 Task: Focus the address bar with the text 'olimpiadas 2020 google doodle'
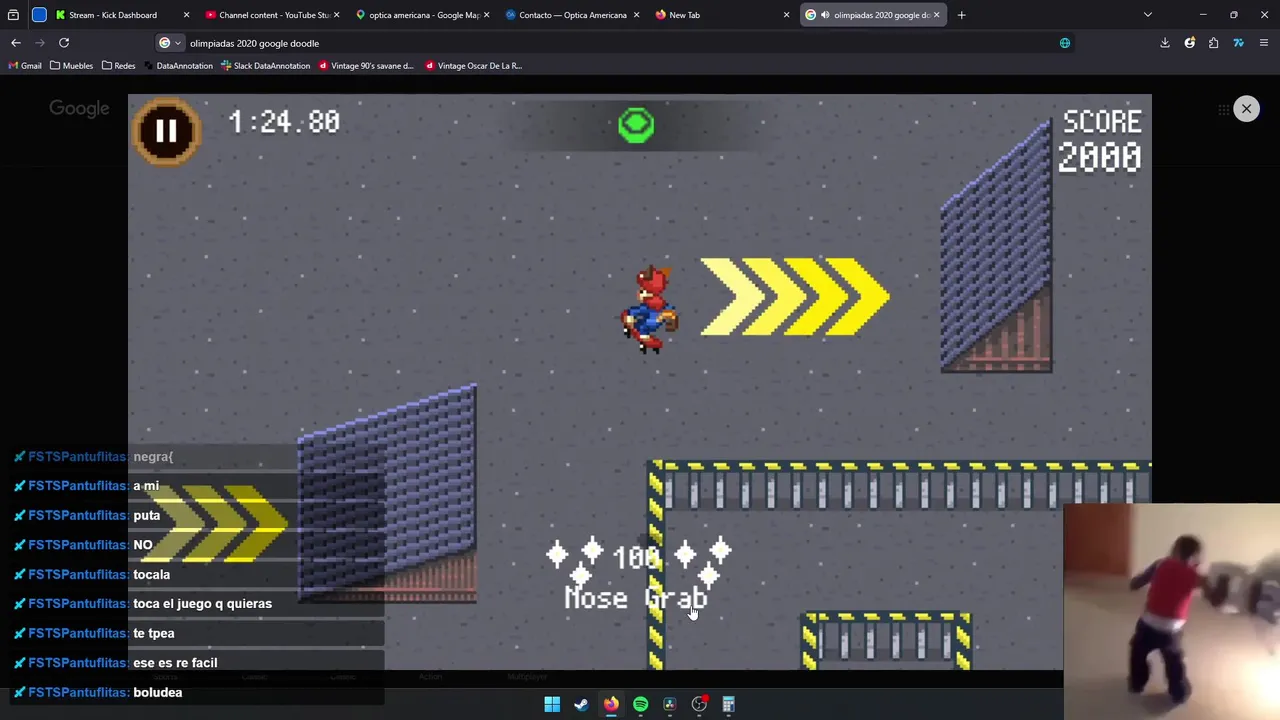[620, 43]
